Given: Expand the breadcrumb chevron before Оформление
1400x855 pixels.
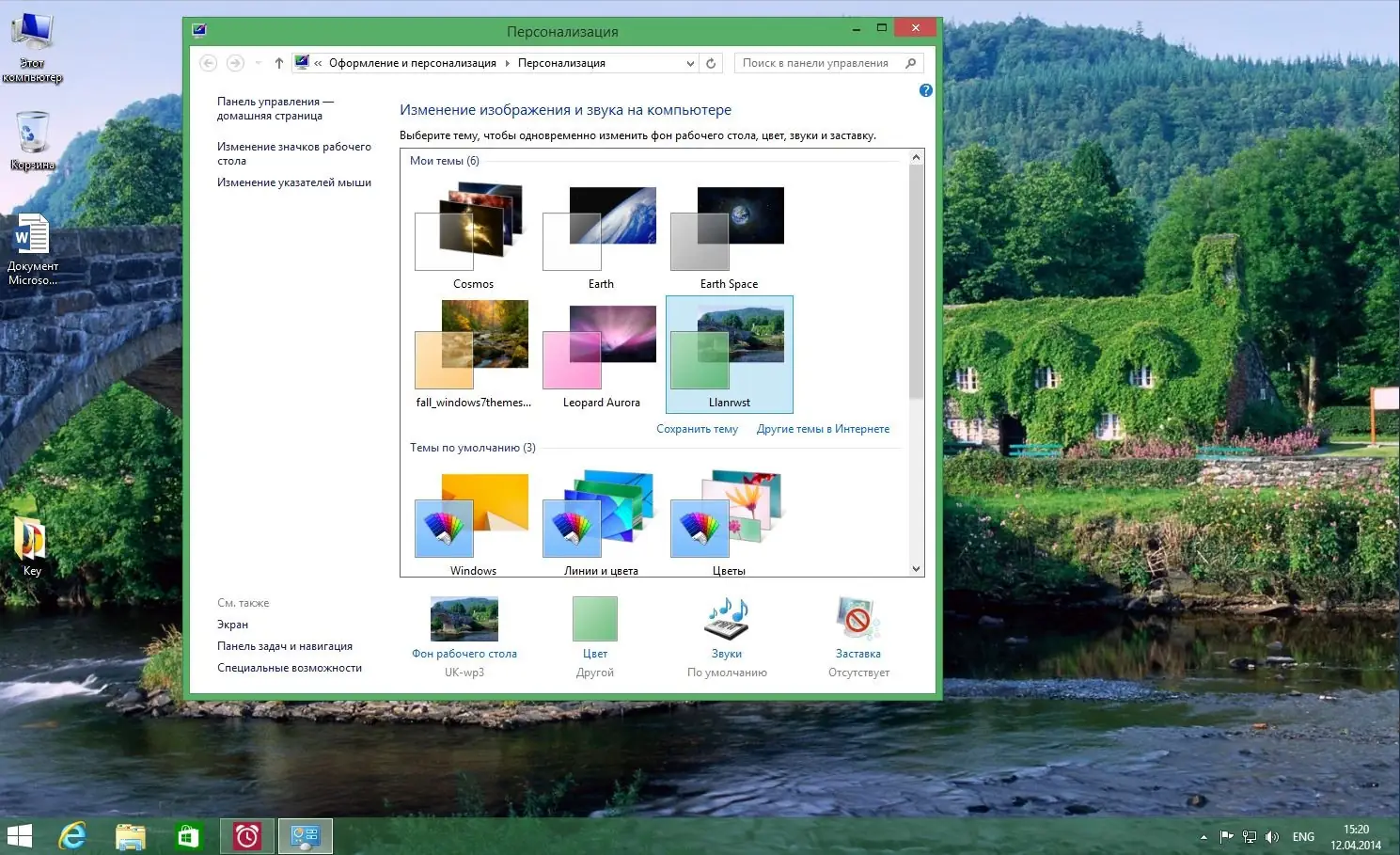Looking at the screenshot, I should coord(318,63).
